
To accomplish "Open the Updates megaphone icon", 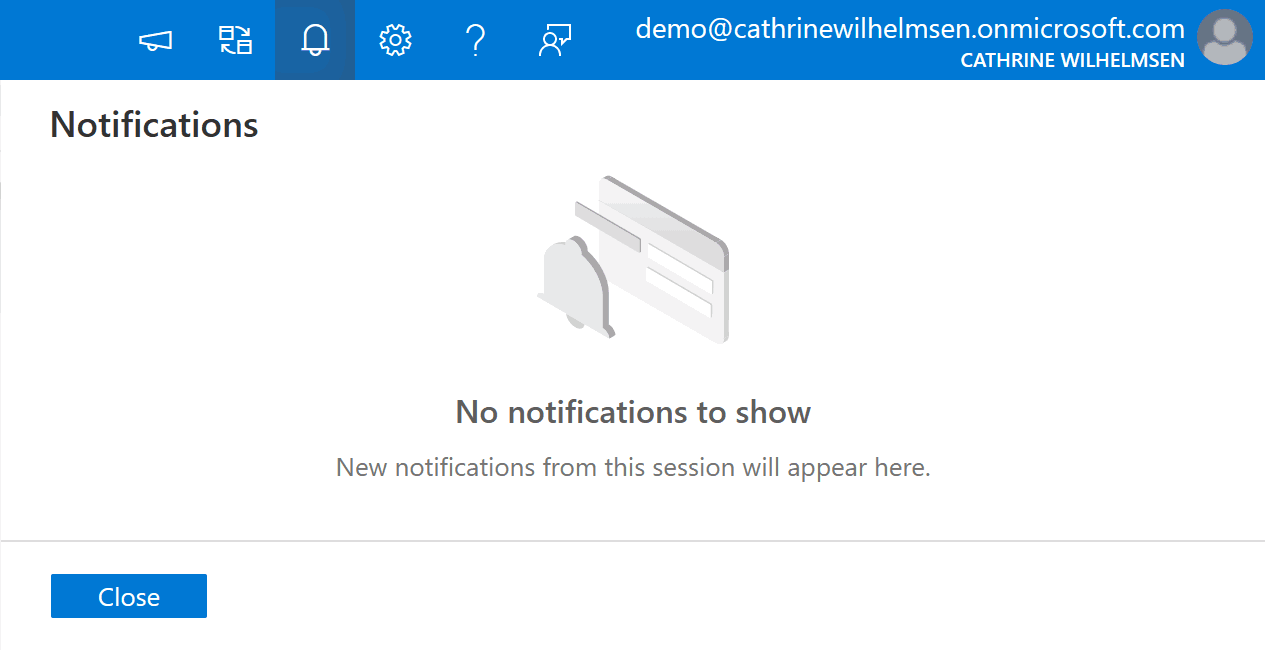I will tap(155, 40).
